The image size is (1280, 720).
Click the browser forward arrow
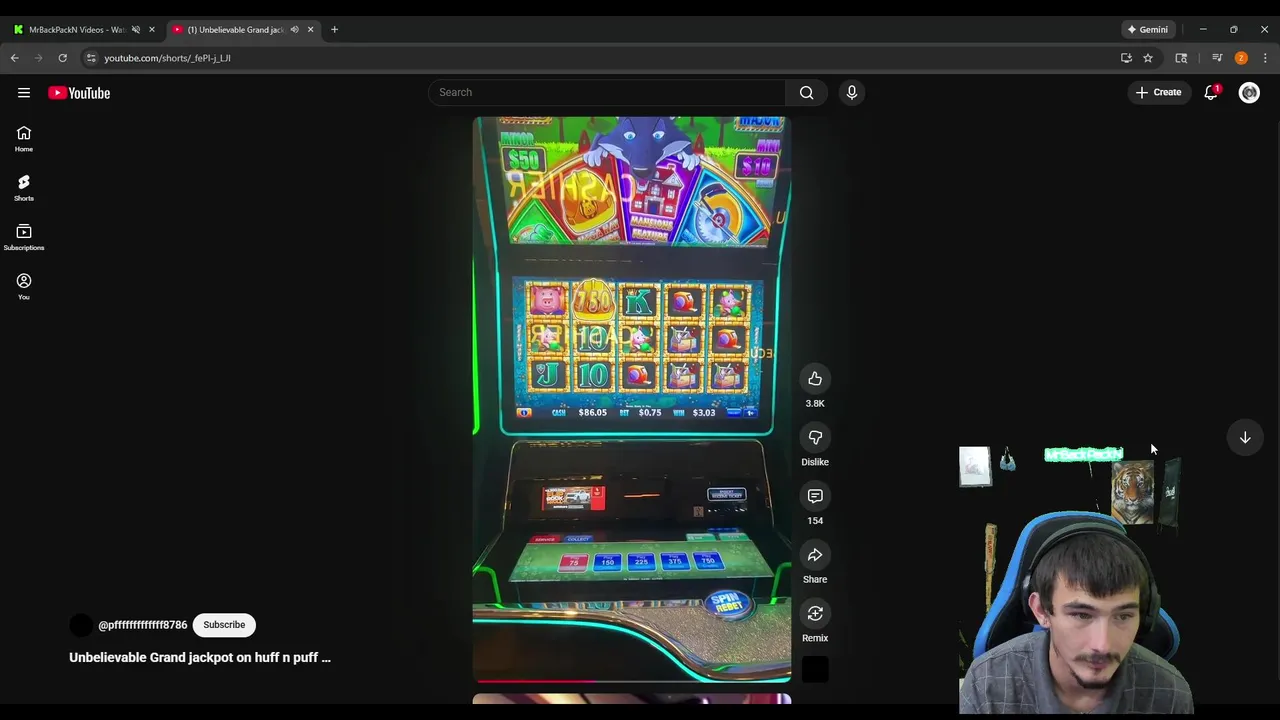38,58
